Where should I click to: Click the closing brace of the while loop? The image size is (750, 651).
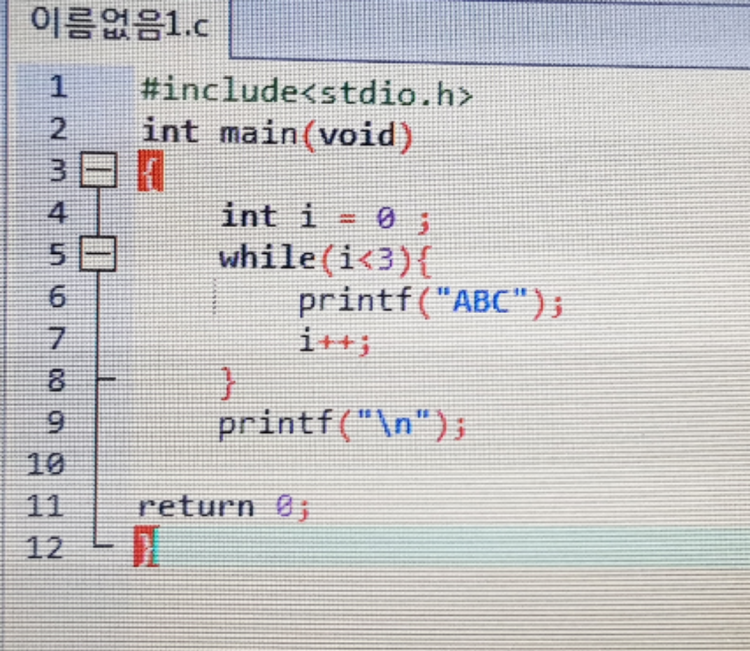pos(229,383)
